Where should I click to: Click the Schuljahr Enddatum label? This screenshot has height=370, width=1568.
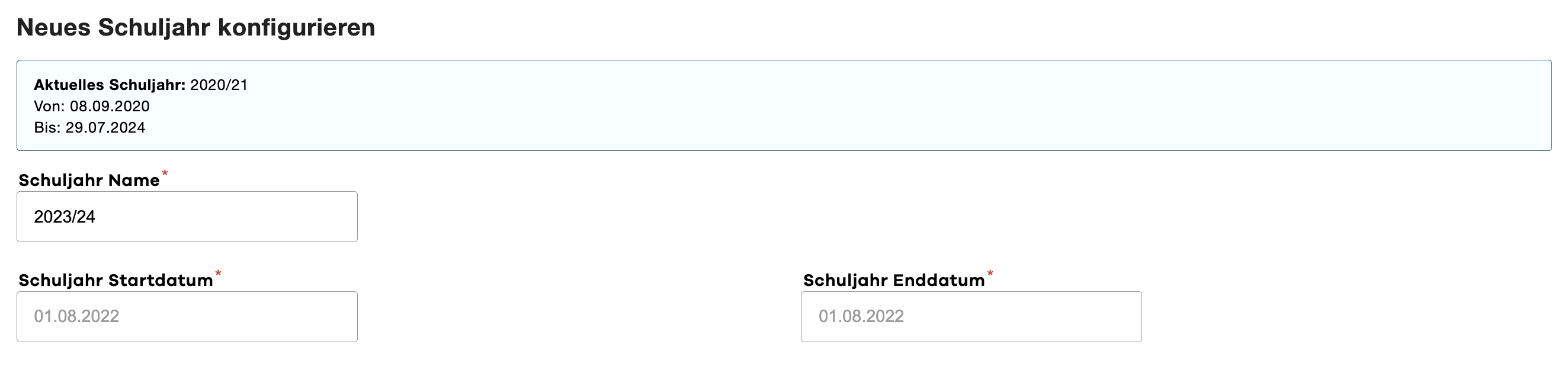pyautogui.click(x=893, y=279)
